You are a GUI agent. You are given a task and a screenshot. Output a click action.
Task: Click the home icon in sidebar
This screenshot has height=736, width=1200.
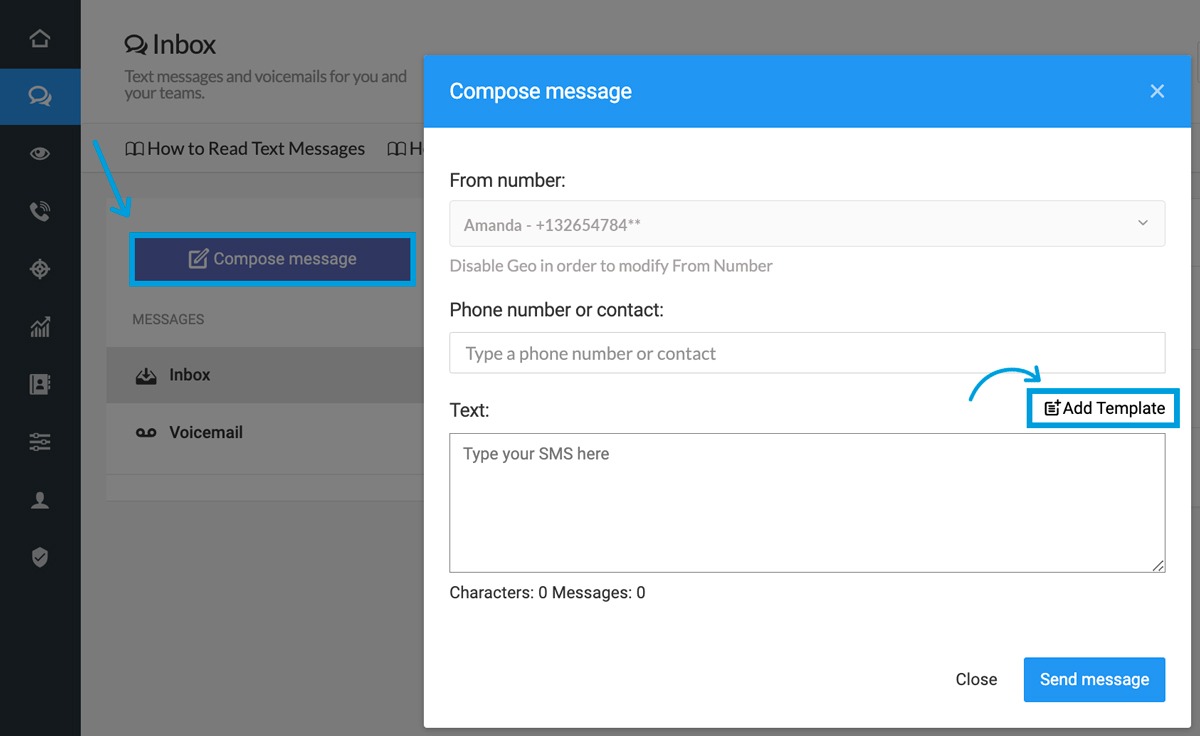point(40,39)
